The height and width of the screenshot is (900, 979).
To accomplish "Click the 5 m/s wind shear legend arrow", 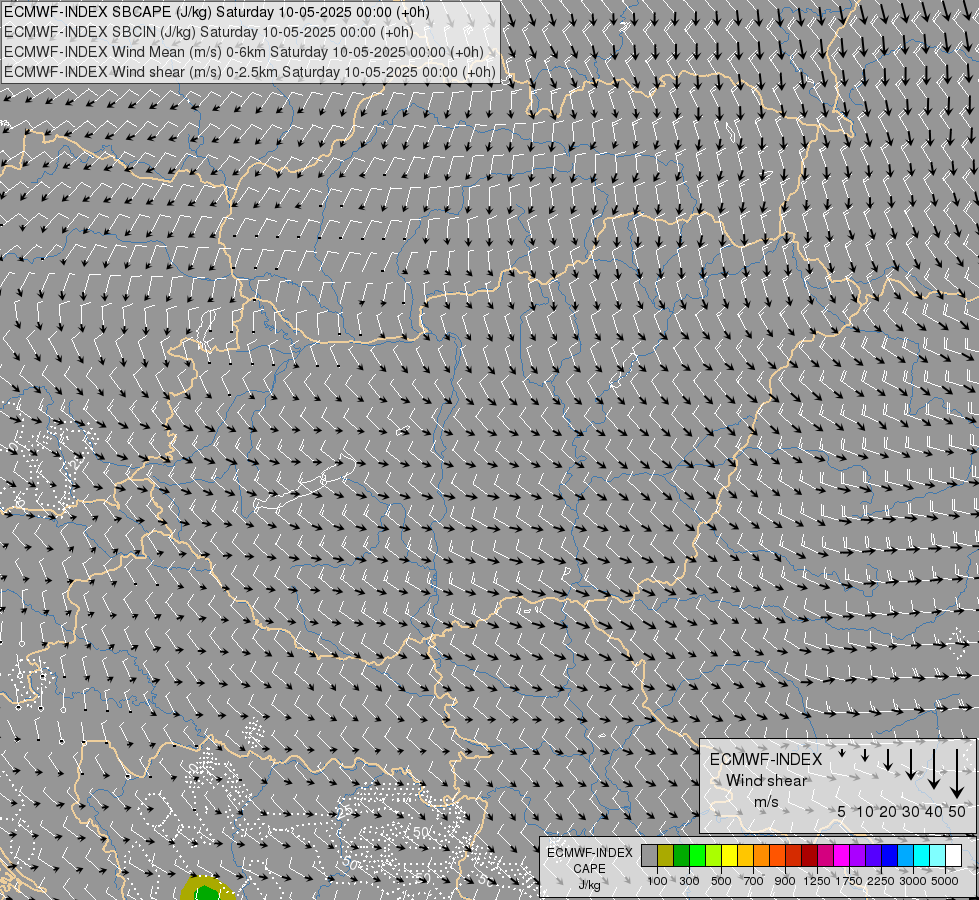I will click(x=842, y=753).
